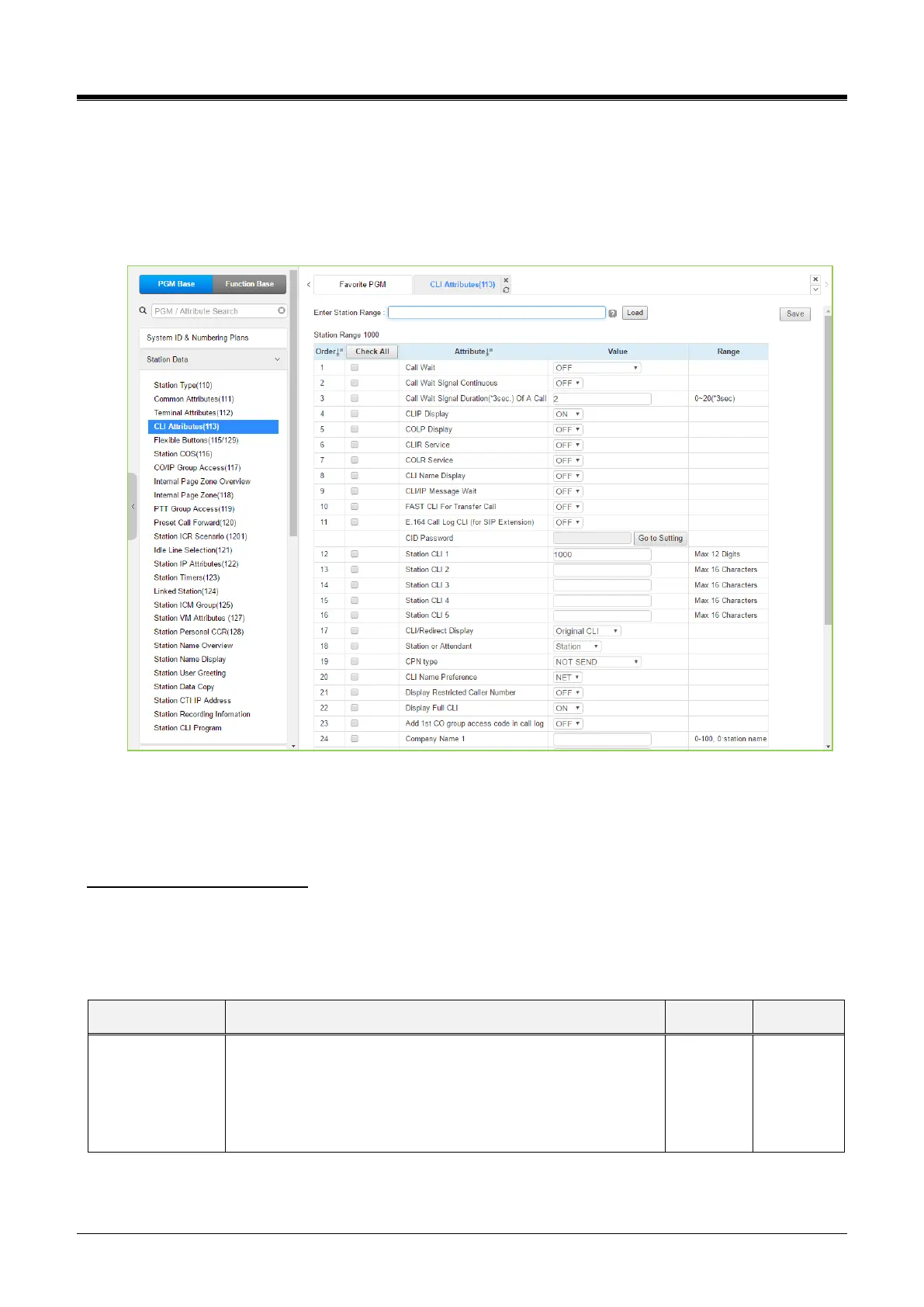
Task: Open the CPN type NOT SEND dropdown
Action: pyautogui.click(x=597, y=662)
